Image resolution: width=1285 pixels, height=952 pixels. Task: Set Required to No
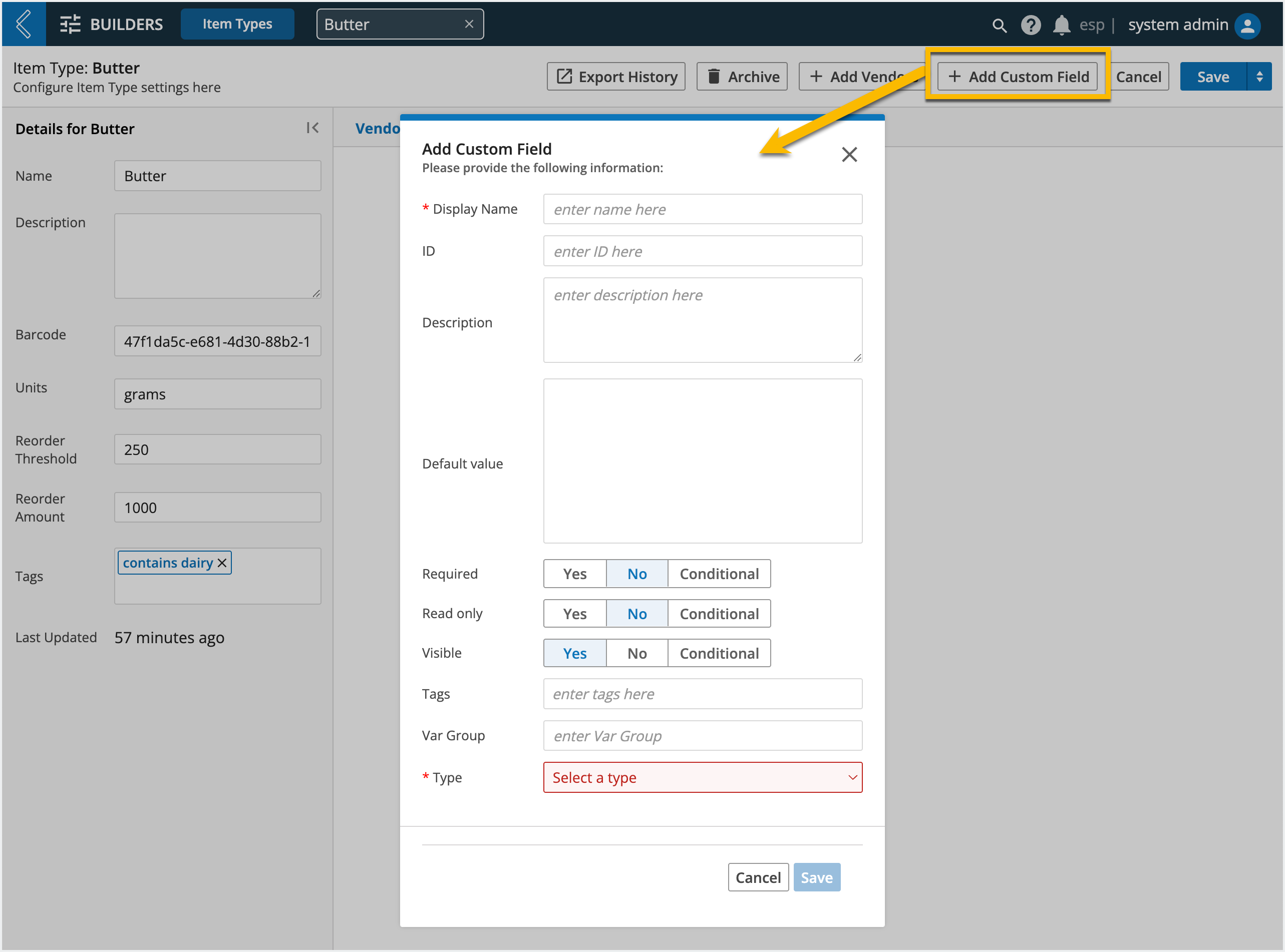[637, 574]
